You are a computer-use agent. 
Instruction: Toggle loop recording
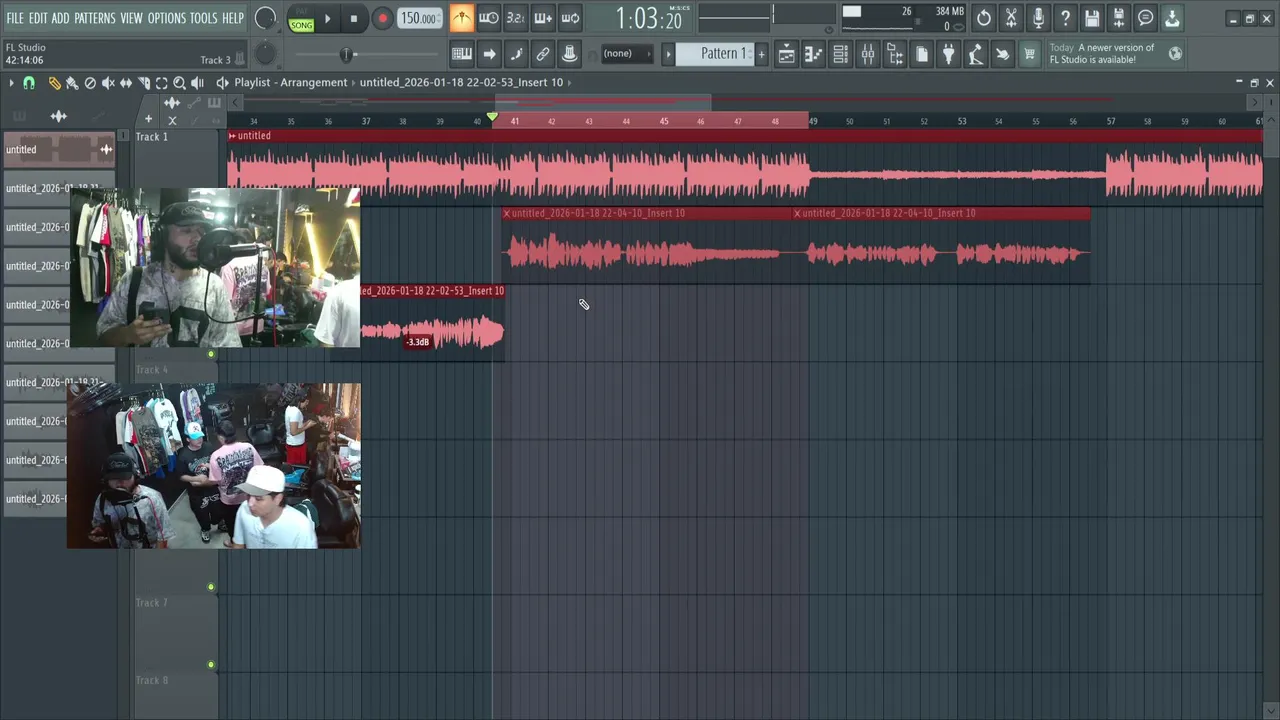(570, 18)
